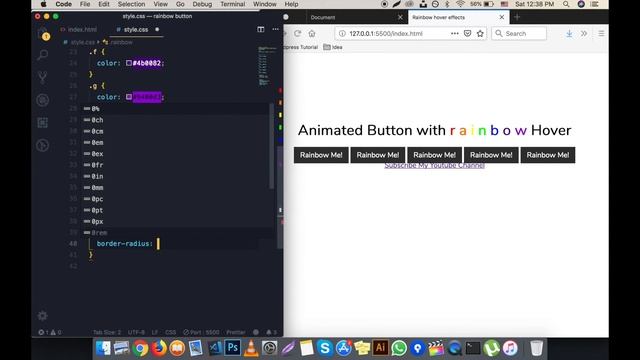This screenshot has width=640, height=360.
Task: Open the Debug menu
Action: pos(202,4)
